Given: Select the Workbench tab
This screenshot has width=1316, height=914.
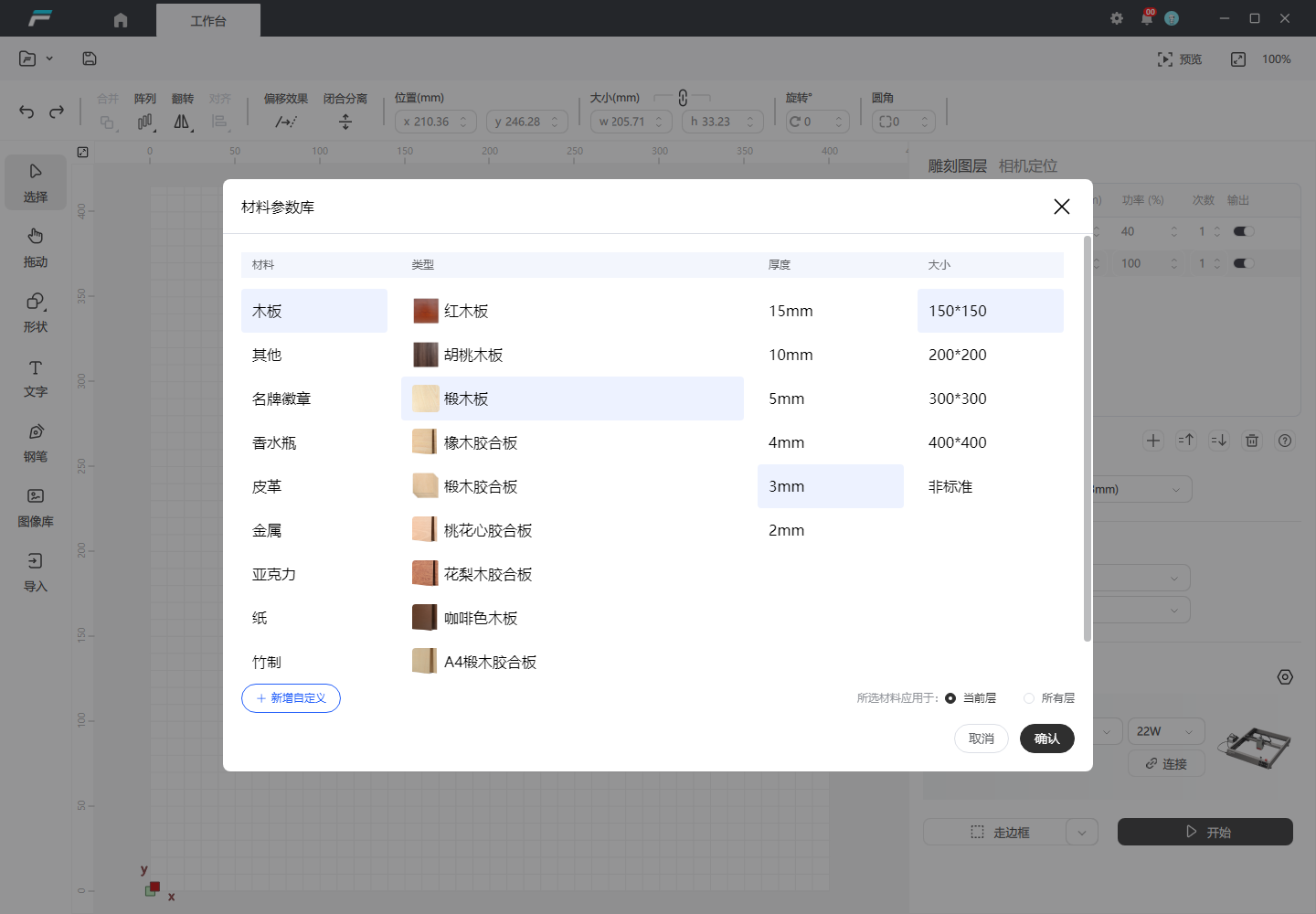Looking at the screenshot, I should [x=208, y=20].
